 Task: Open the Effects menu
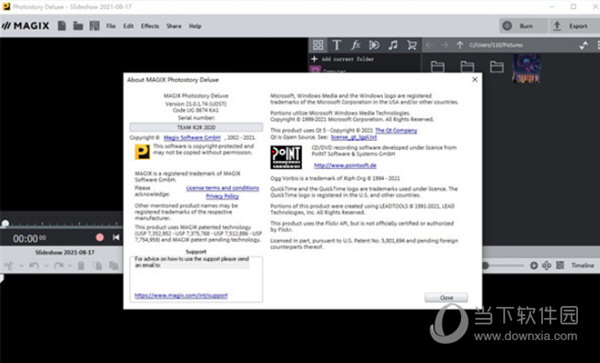click(x=150, y=26)
